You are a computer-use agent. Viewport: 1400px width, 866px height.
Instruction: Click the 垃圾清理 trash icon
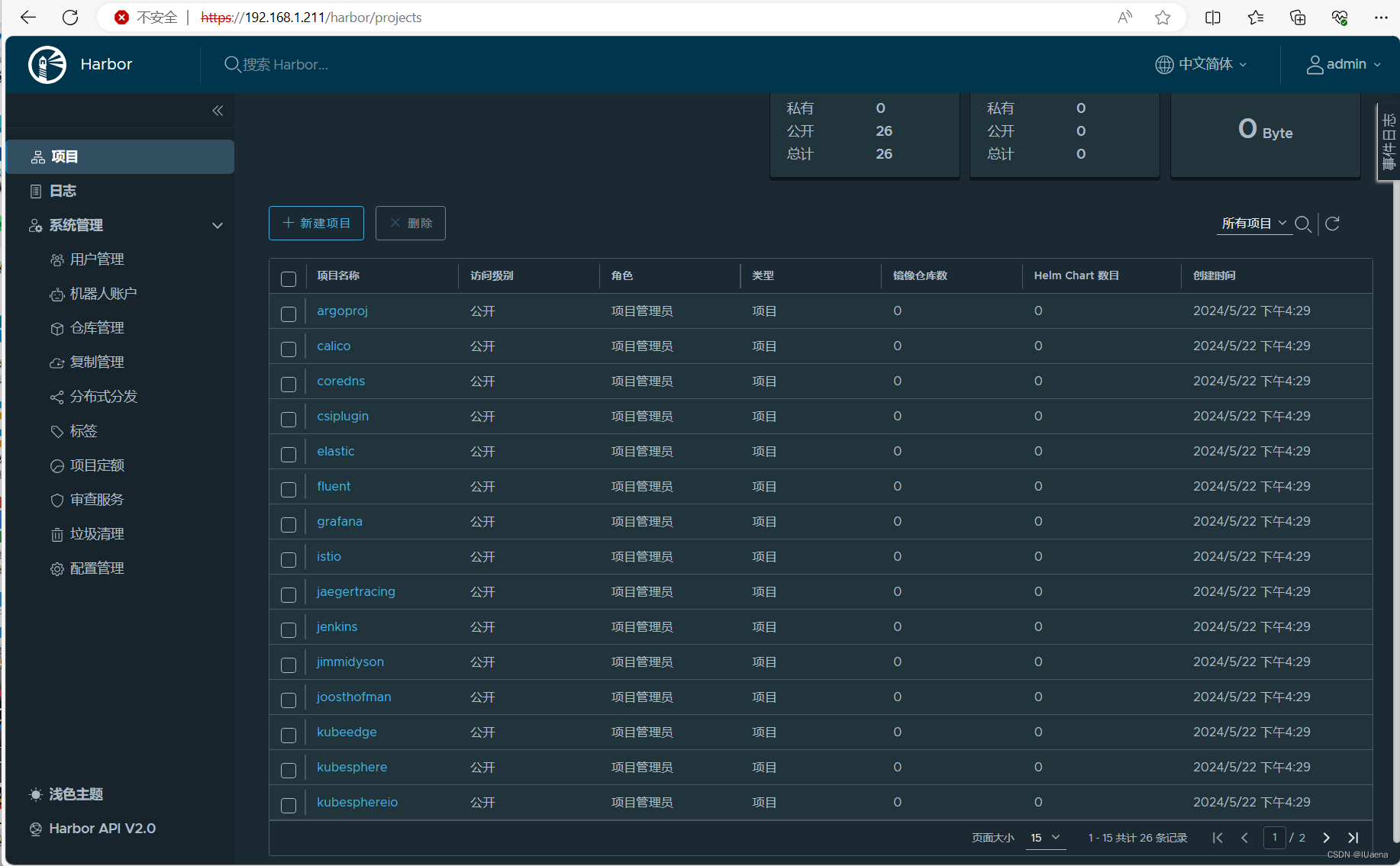coord(57,534)
